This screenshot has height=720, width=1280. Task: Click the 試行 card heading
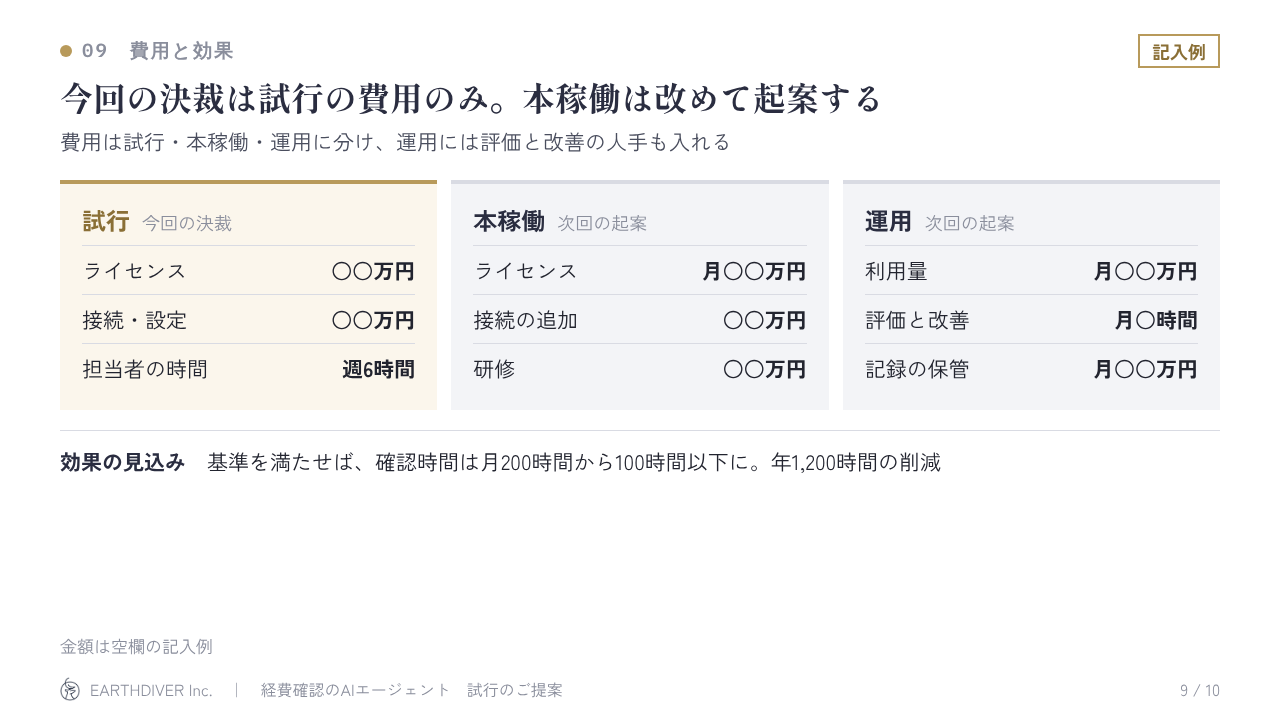(106, 221)
